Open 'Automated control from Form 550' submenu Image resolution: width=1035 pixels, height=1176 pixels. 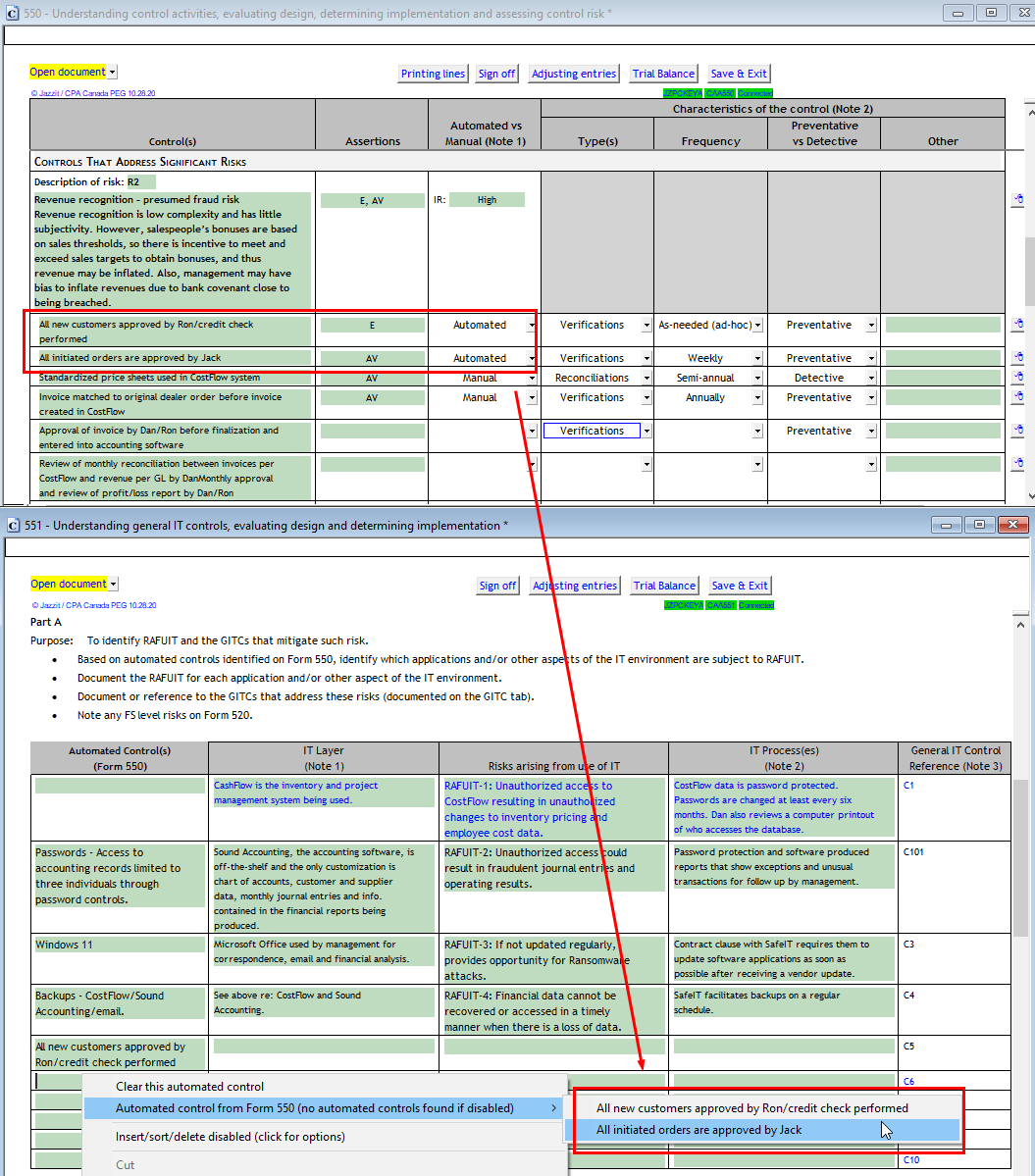pos(324,1107)
